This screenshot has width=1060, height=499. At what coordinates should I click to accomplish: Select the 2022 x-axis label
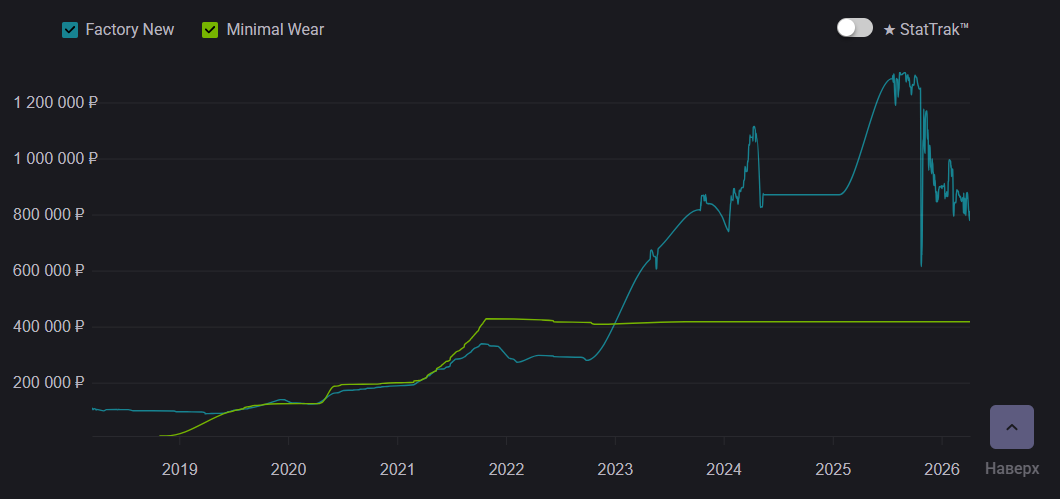tap(506, 469)
